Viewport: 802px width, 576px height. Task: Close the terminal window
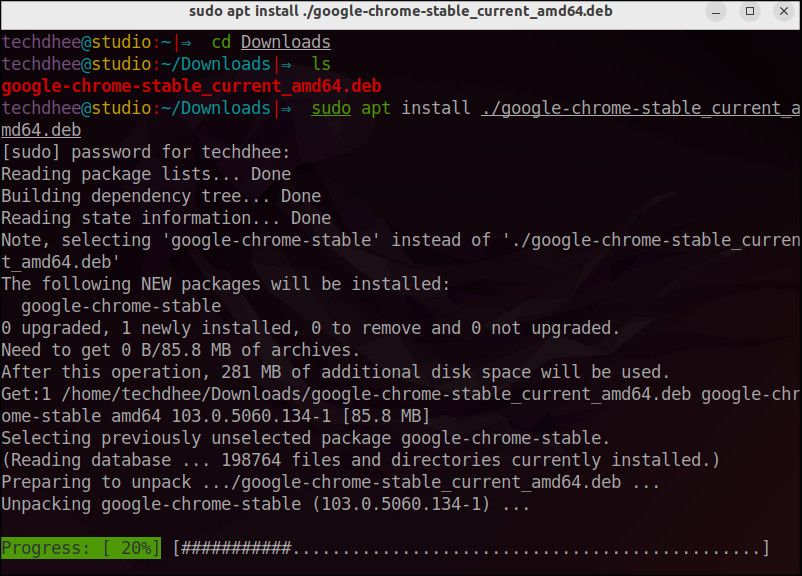(784, 11)
